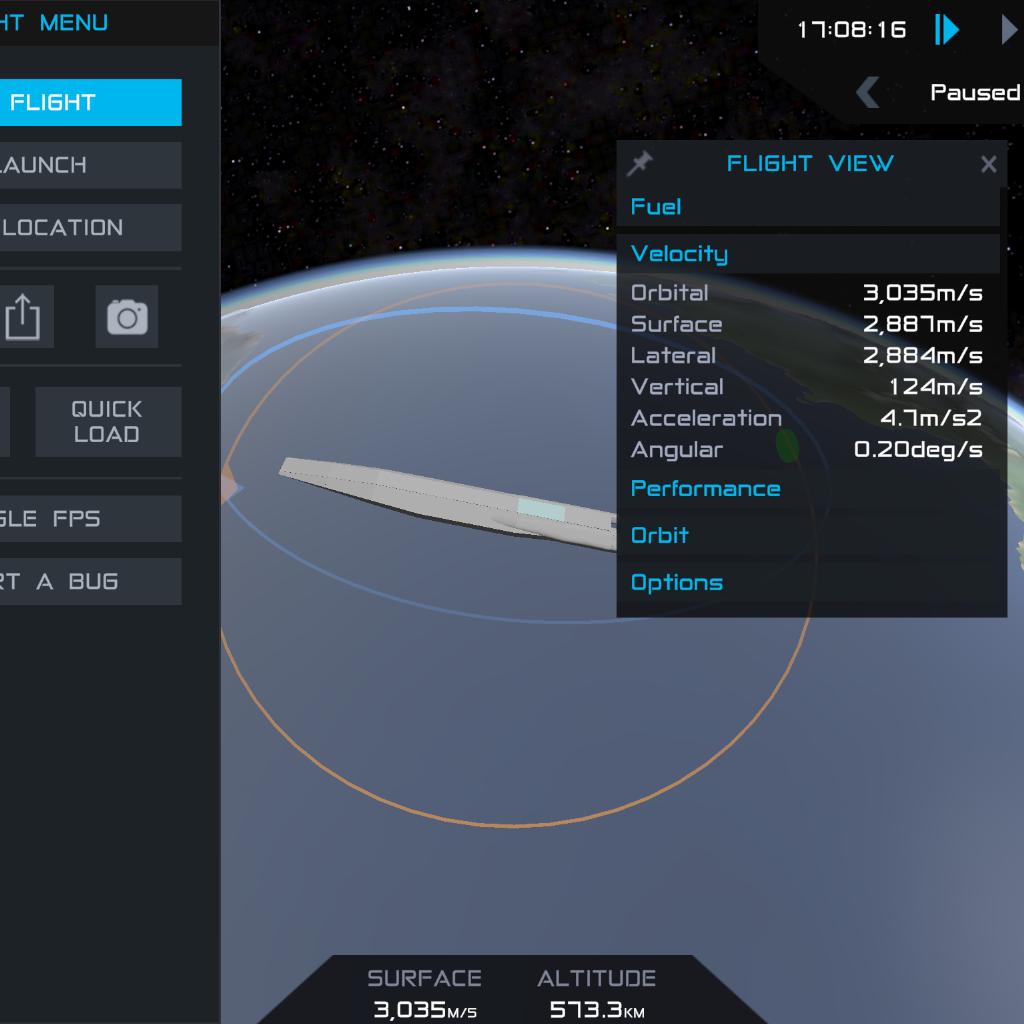
Task: Click the SURFACE speed readout at bottom
Action: click(424, 993)
